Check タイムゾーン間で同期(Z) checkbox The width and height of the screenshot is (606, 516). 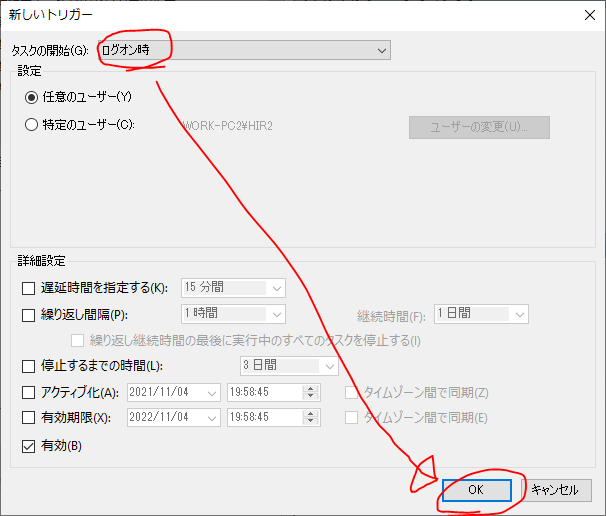351,393
